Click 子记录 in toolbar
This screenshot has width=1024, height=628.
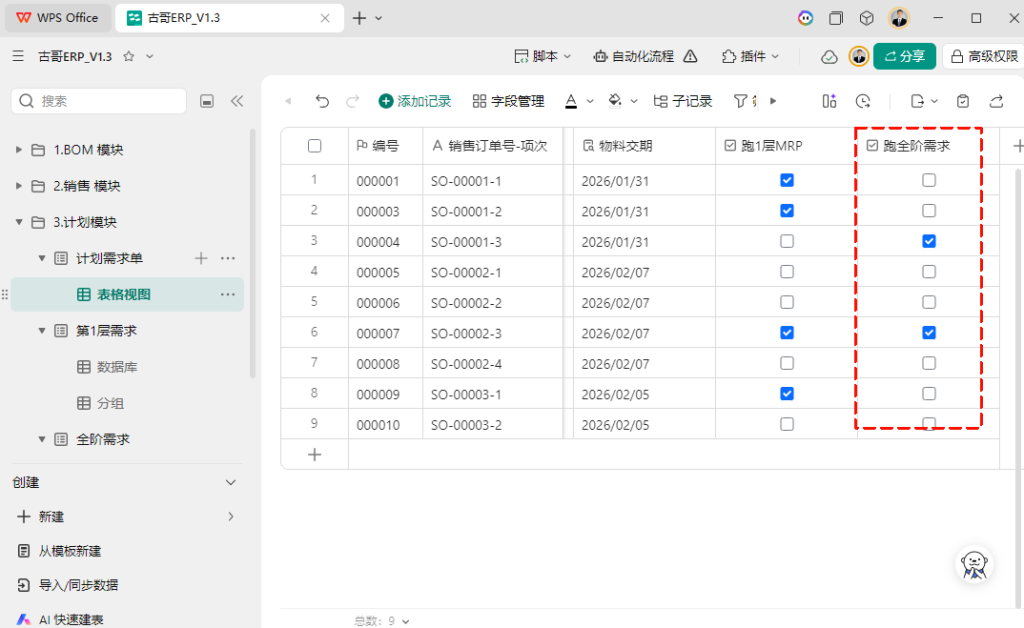[x=682, y=101]
